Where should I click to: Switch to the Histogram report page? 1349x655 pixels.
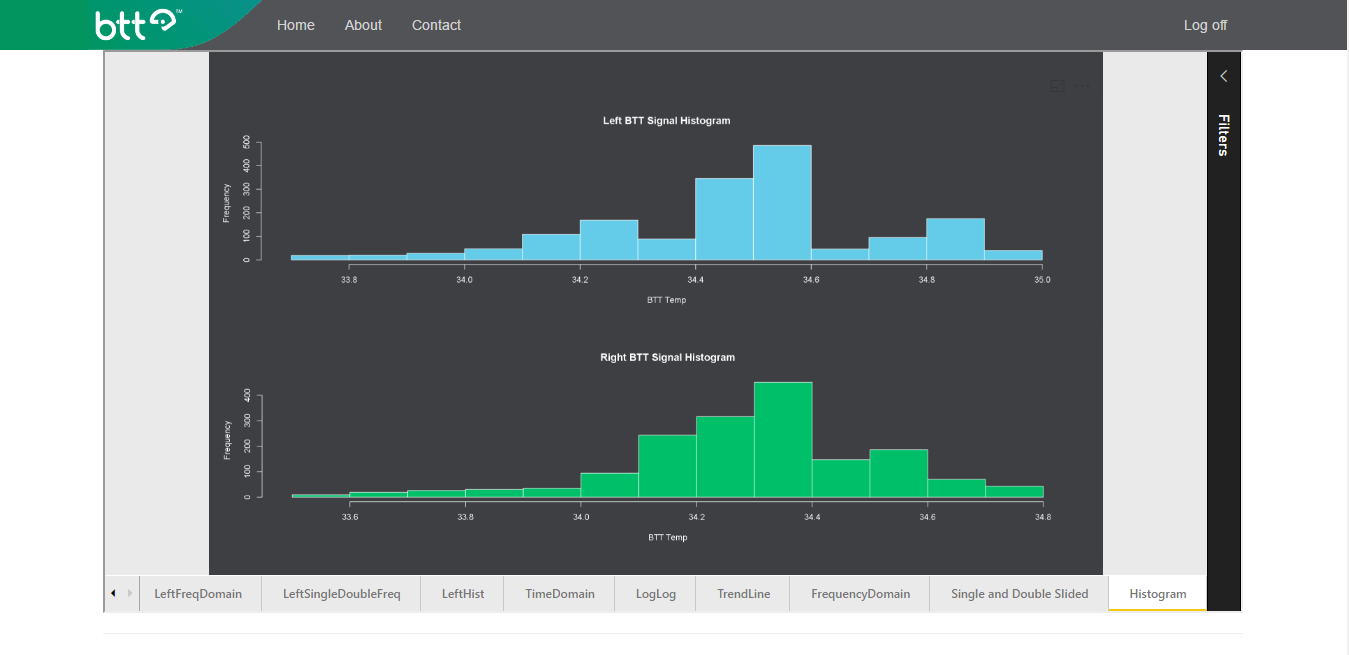(x=1157, y=593)
